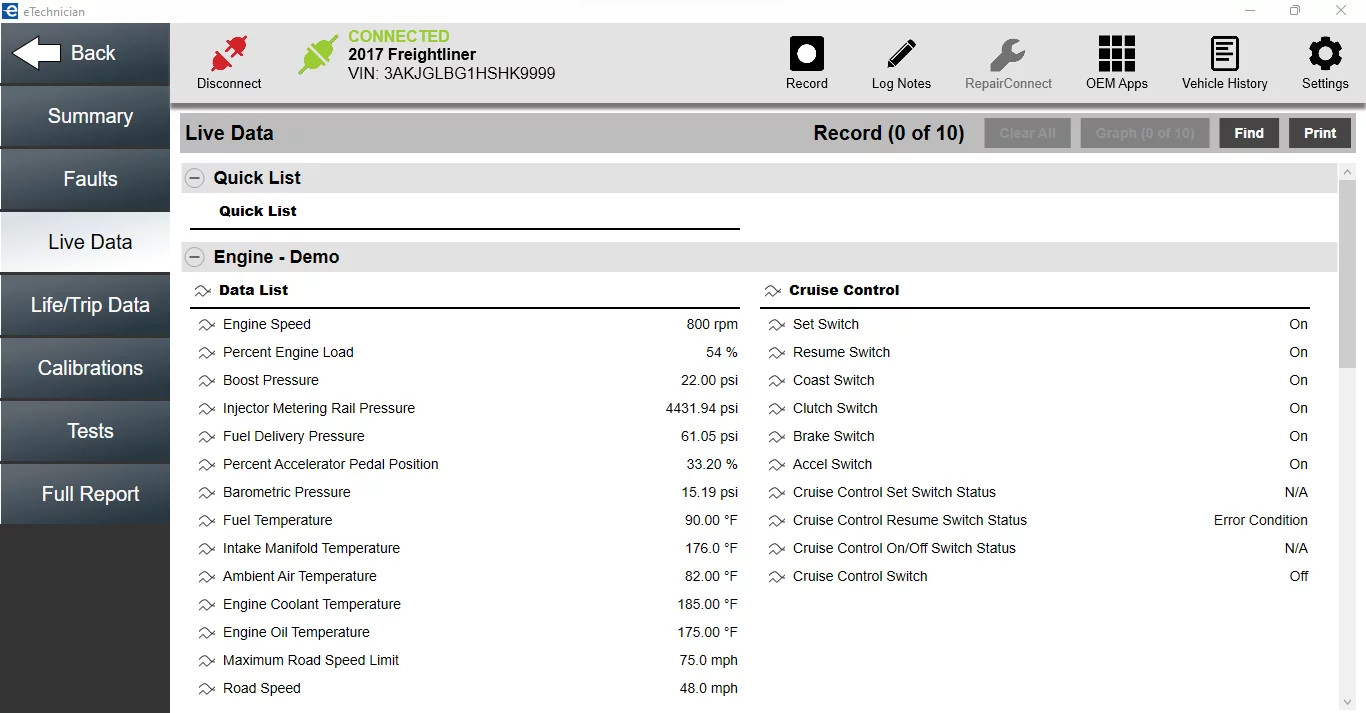Image resolution: width=1366 pixels, height=713 pixels.
Task: Click graph icon beside Resume Switch
Action: point(776,353)
